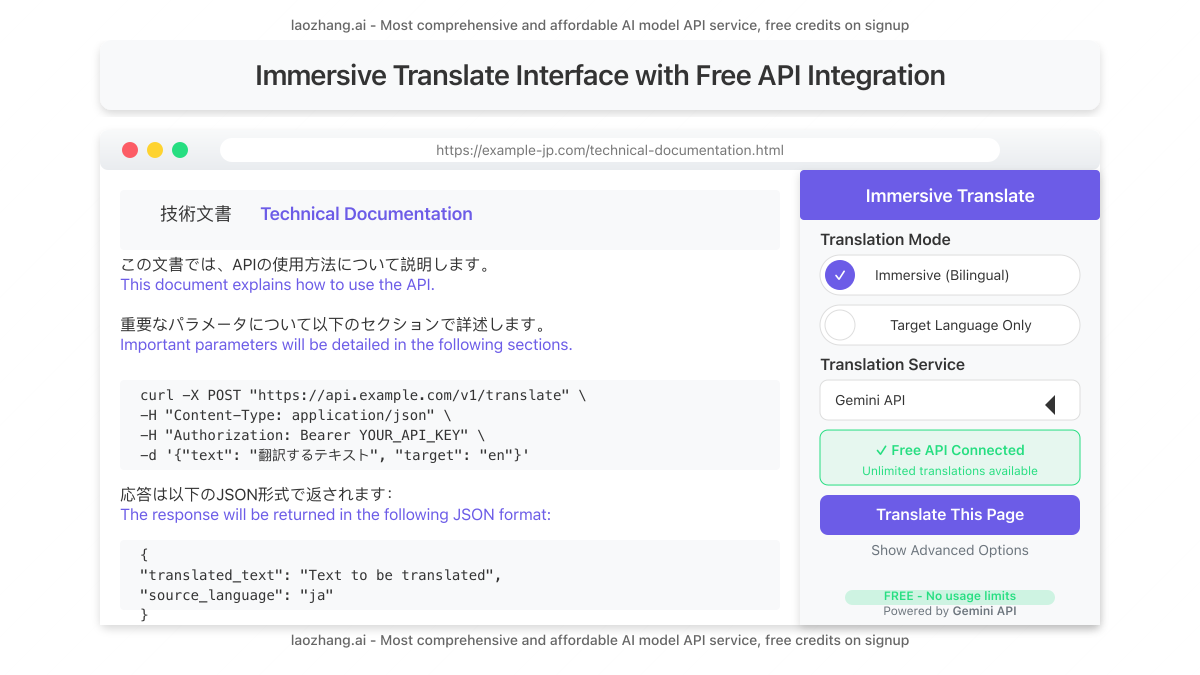
Task: Select the Immersive (Bilingual) radio option
Action: [x=950, y=275]
